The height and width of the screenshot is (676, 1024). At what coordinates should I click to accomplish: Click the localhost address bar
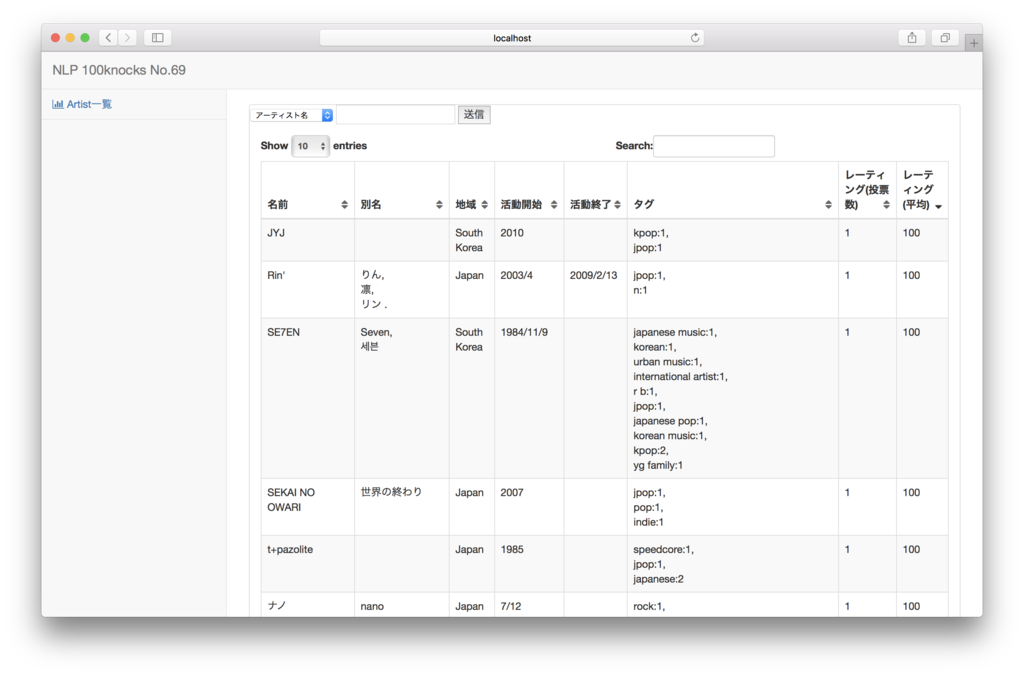pos(512,38)
